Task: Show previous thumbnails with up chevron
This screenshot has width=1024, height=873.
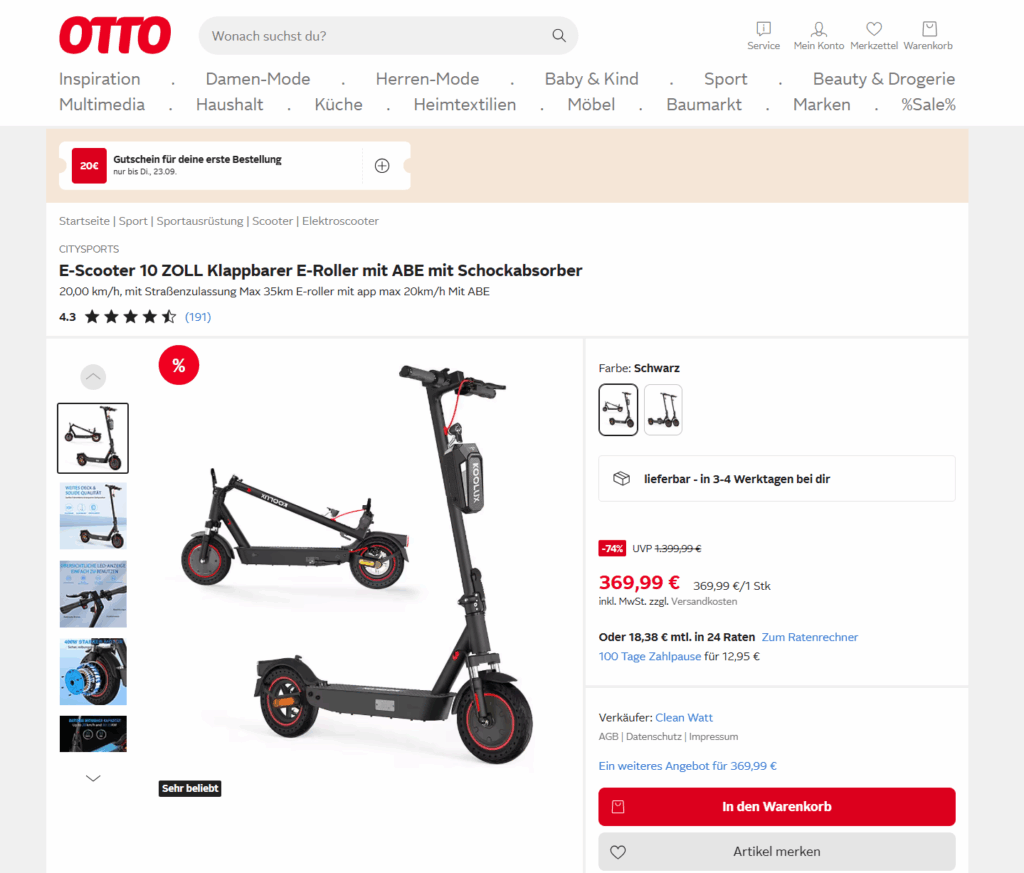Action: (x=93, y=377)
